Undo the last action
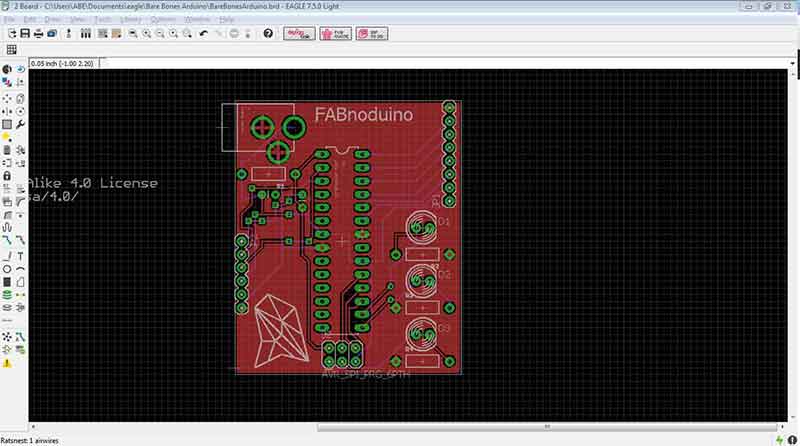The height and width of the screenshot is (446, 800). [204, 34]
